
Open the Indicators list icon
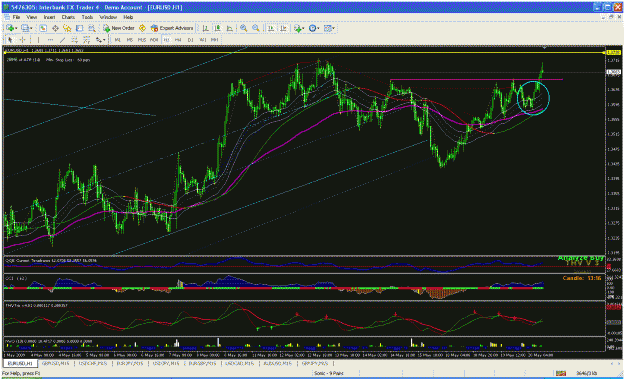[297, 28]
